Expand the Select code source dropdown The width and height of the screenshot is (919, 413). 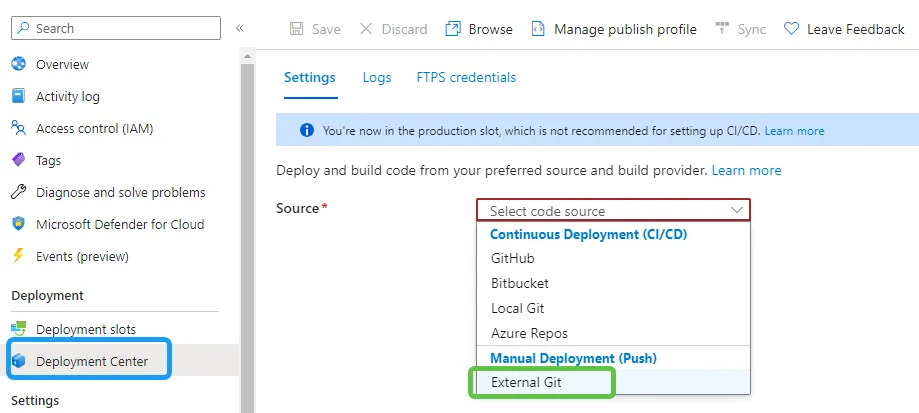tap(613, 211)
